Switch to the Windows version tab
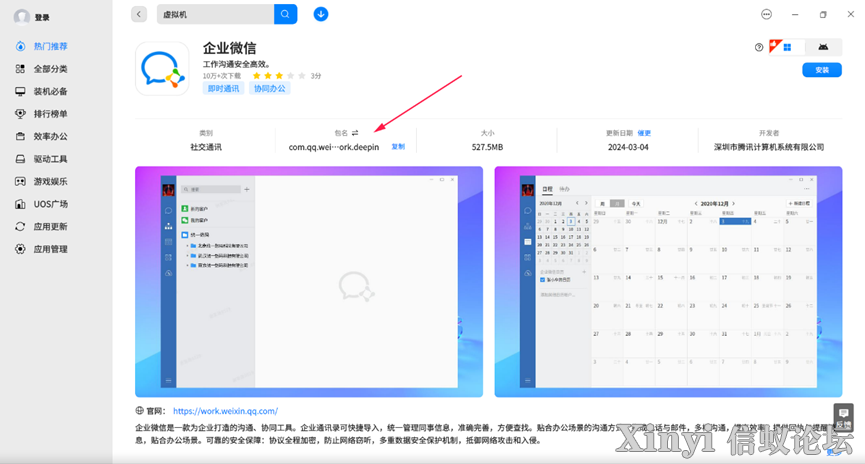865x464 pixels. [x=787, y=47]
